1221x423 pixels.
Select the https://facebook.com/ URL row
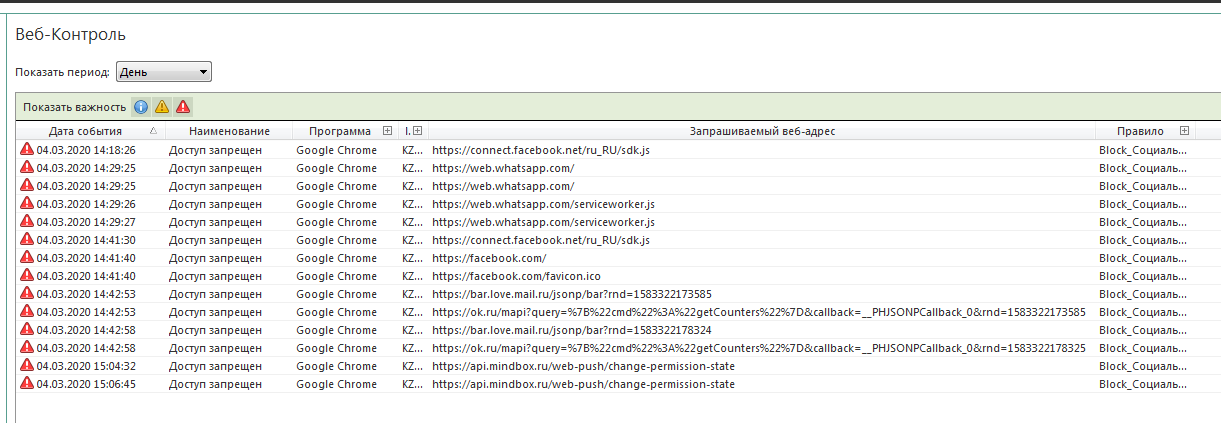[x=489, y=258]
